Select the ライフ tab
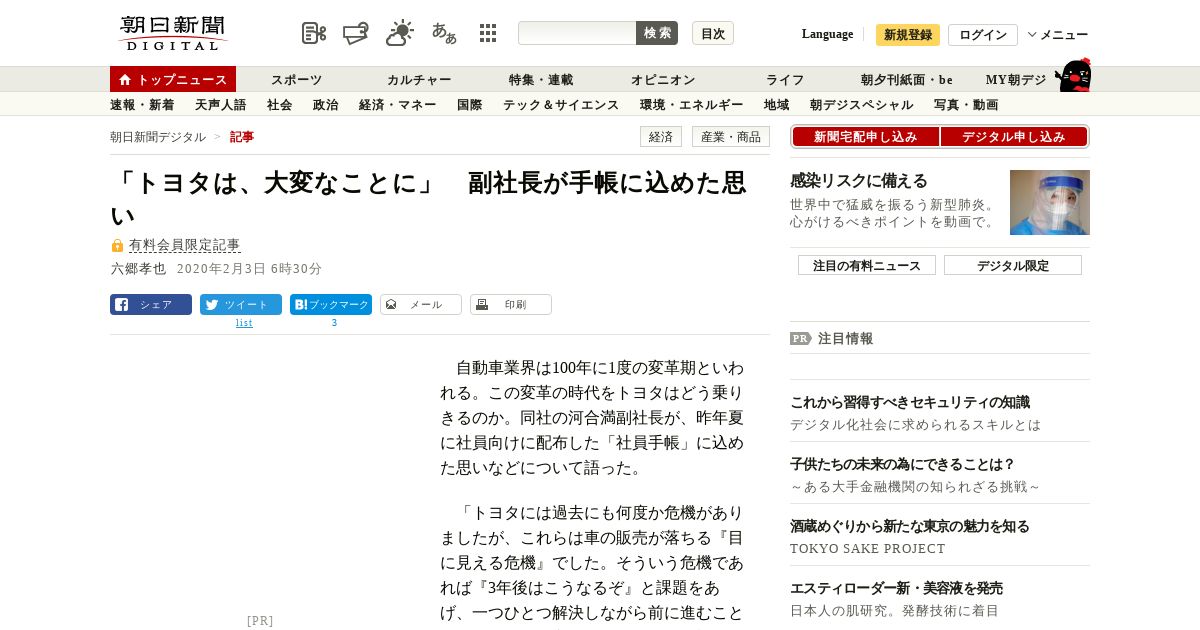 785,80
